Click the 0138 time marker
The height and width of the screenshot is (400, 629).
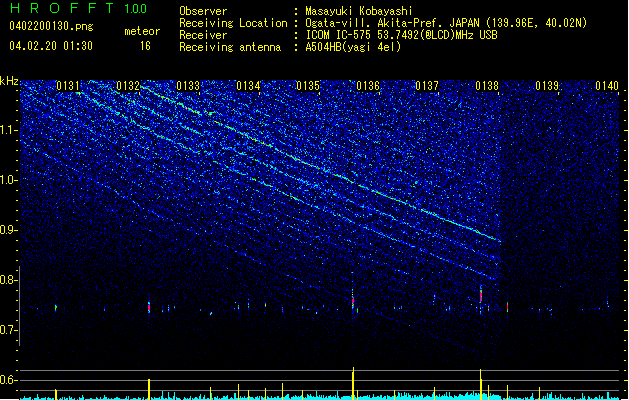coord(487,86)
